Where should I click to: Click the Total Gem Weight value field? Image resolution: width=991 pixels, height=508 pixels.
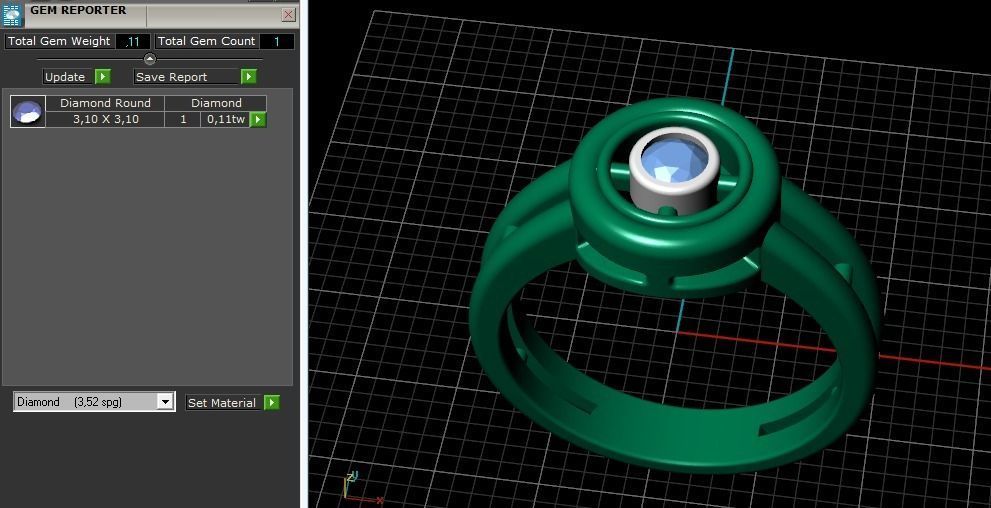pyautogui.click(x=133, y=42)
